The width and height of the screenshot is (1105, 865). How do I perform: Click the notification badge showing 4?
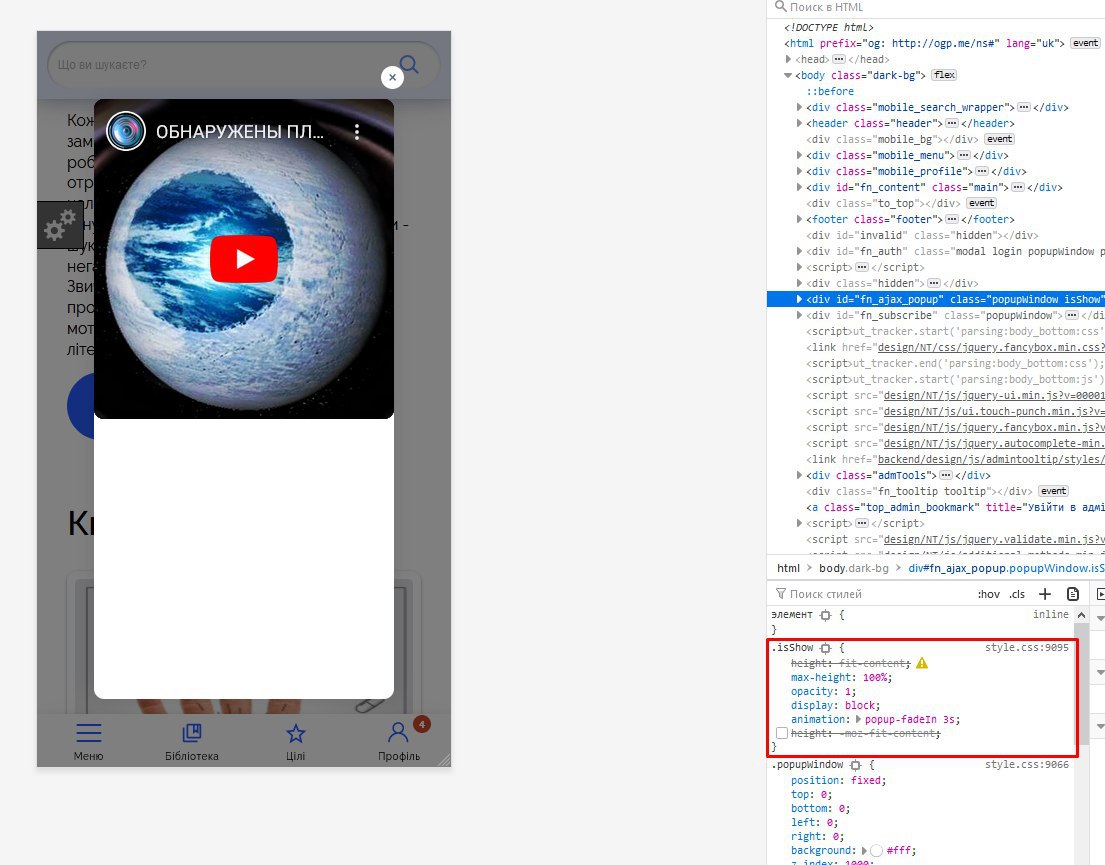(421, 724)
